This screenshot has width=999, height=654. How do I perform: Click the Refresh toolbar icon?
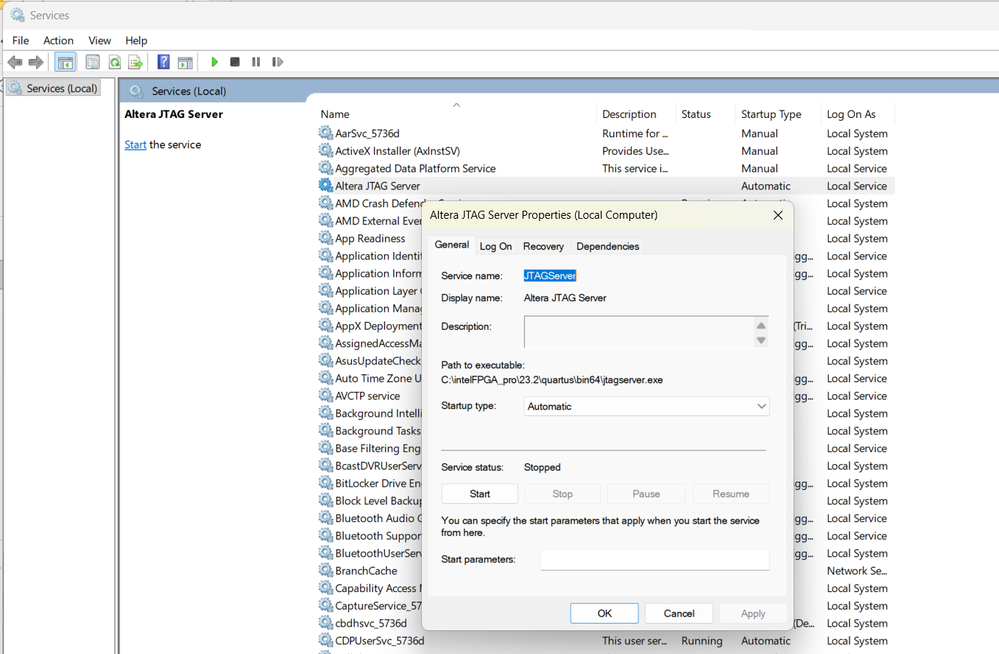[x=114, y=62]
